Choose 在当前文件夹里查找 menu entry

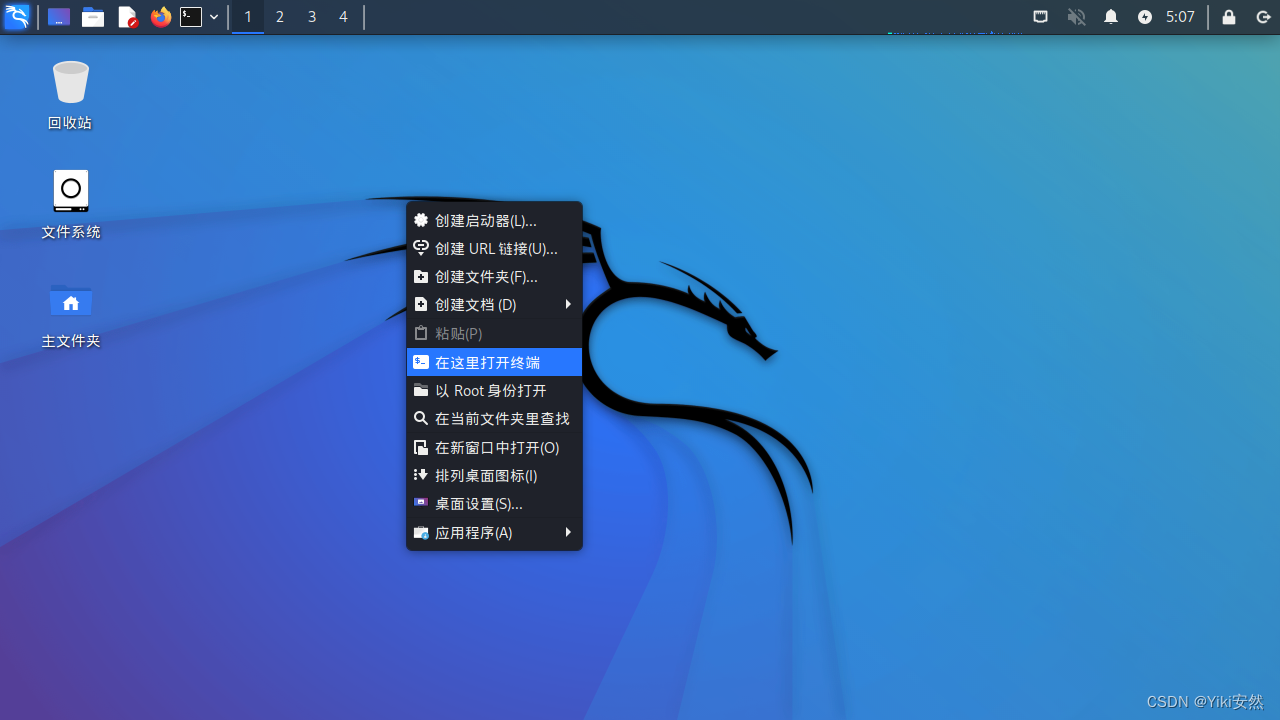[494, 418]
